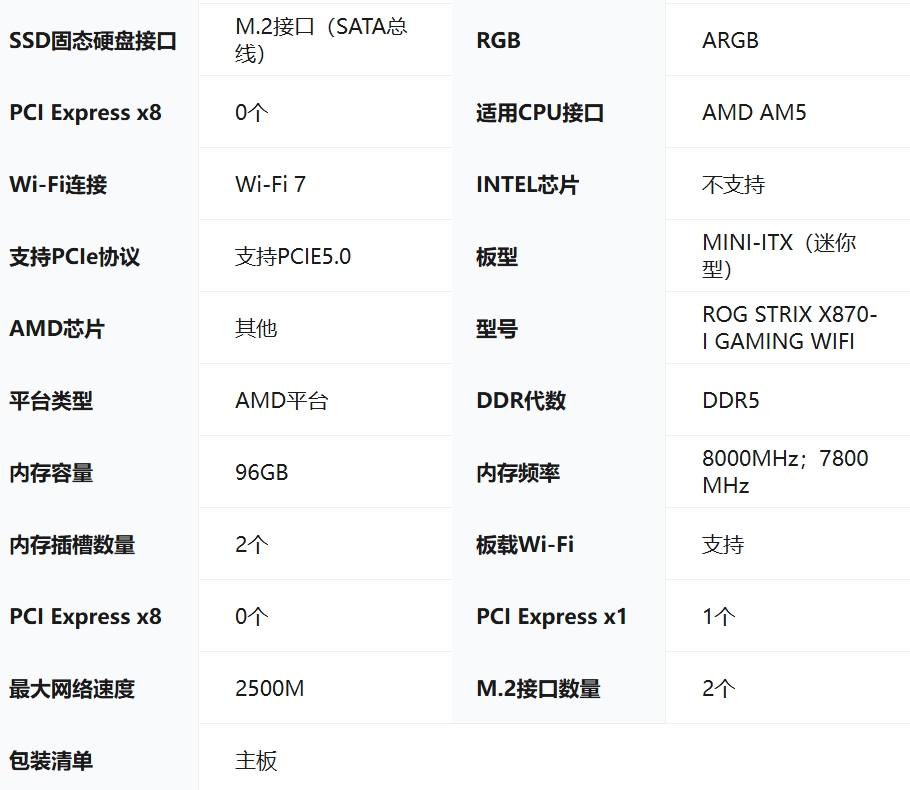Click the "型号" label
Image resolution: width=910 pixels, height=790 pixels.
pos(497,329)
